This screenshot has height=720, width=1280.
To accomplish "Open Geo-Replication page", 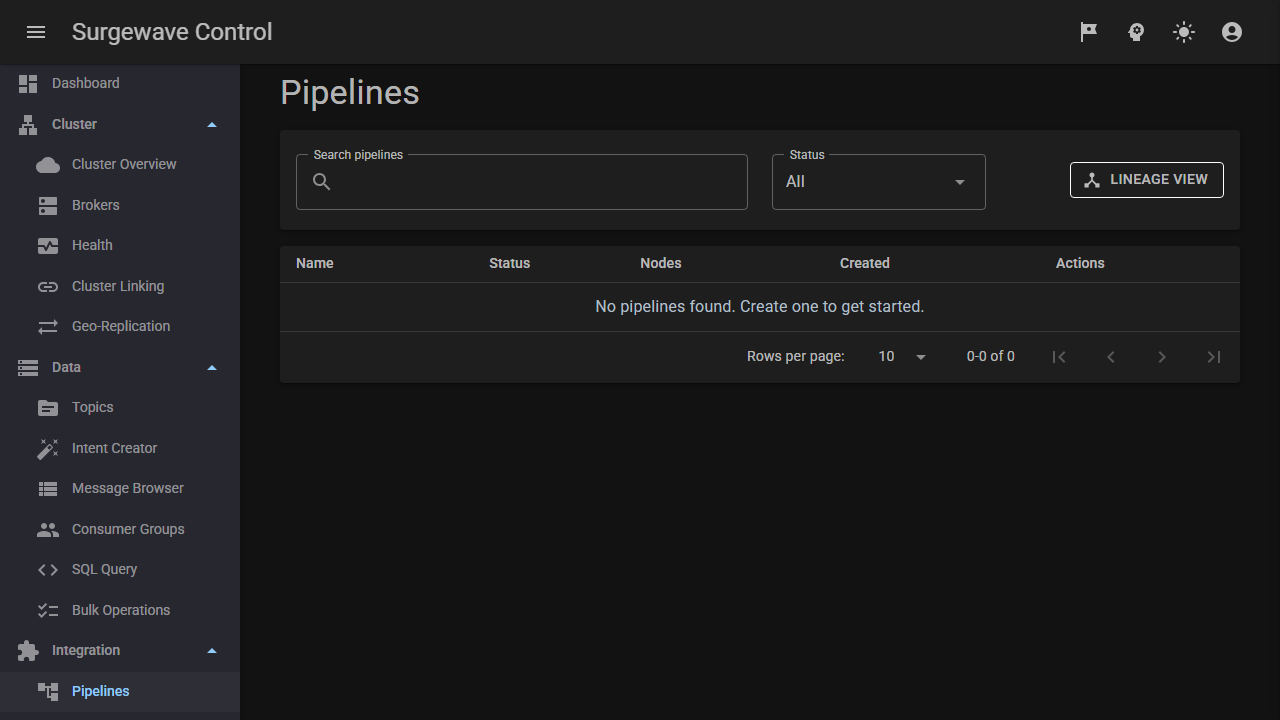I will pos(120,327).
